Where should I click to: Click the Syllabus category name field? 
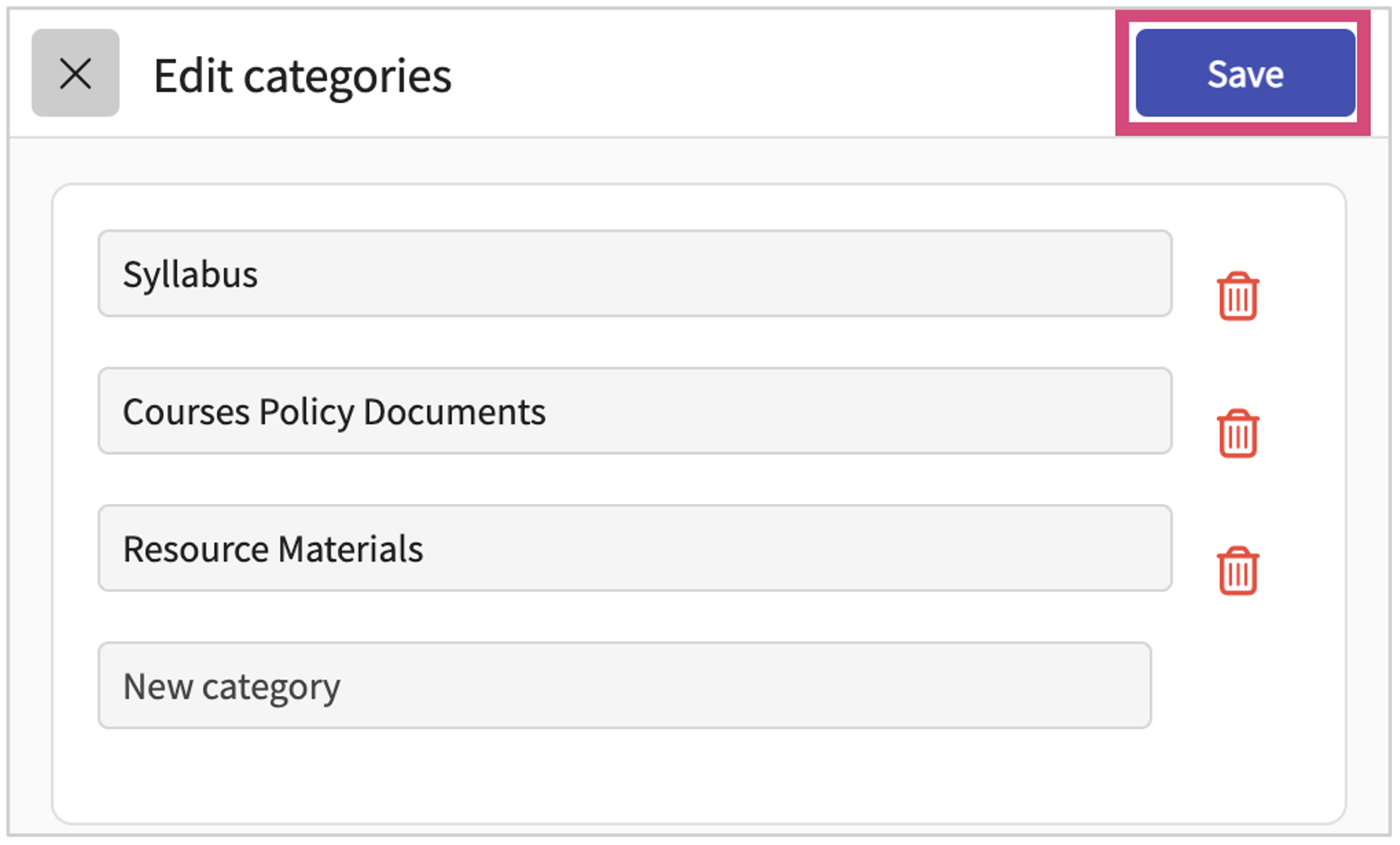[634, 274]
